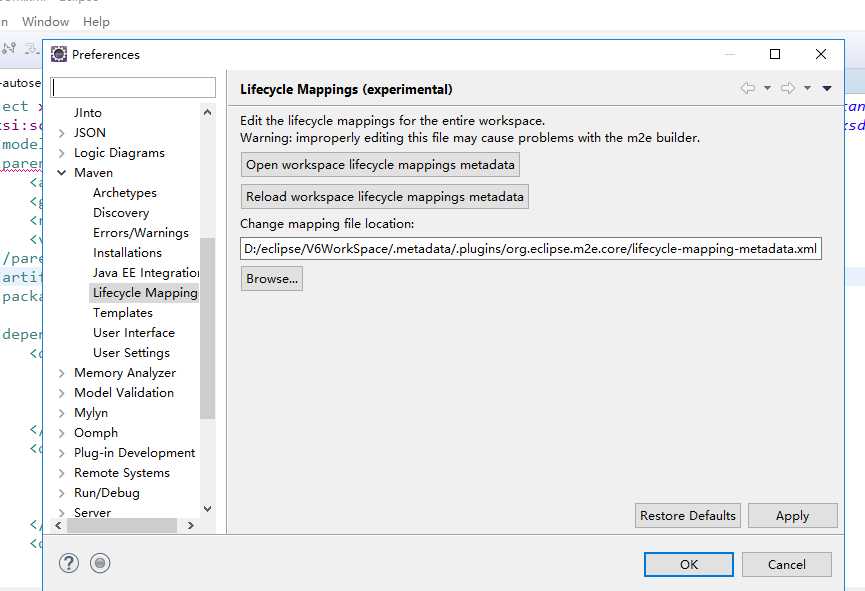The width and height of the screenshot is (865, 591).
Task: Select Installations under Maven
Action: point(127,253)
